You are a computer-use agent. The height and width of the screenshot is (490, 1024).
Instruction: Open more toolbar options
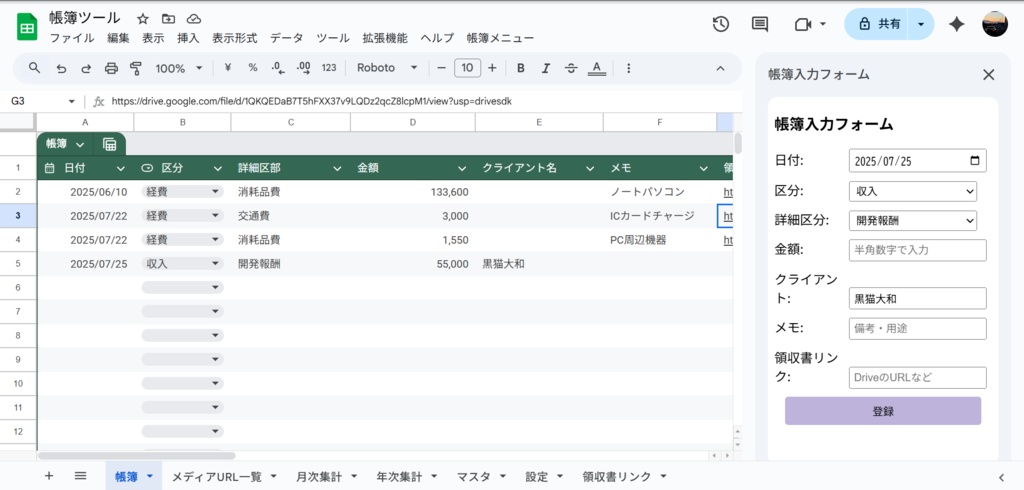[628, 68]
